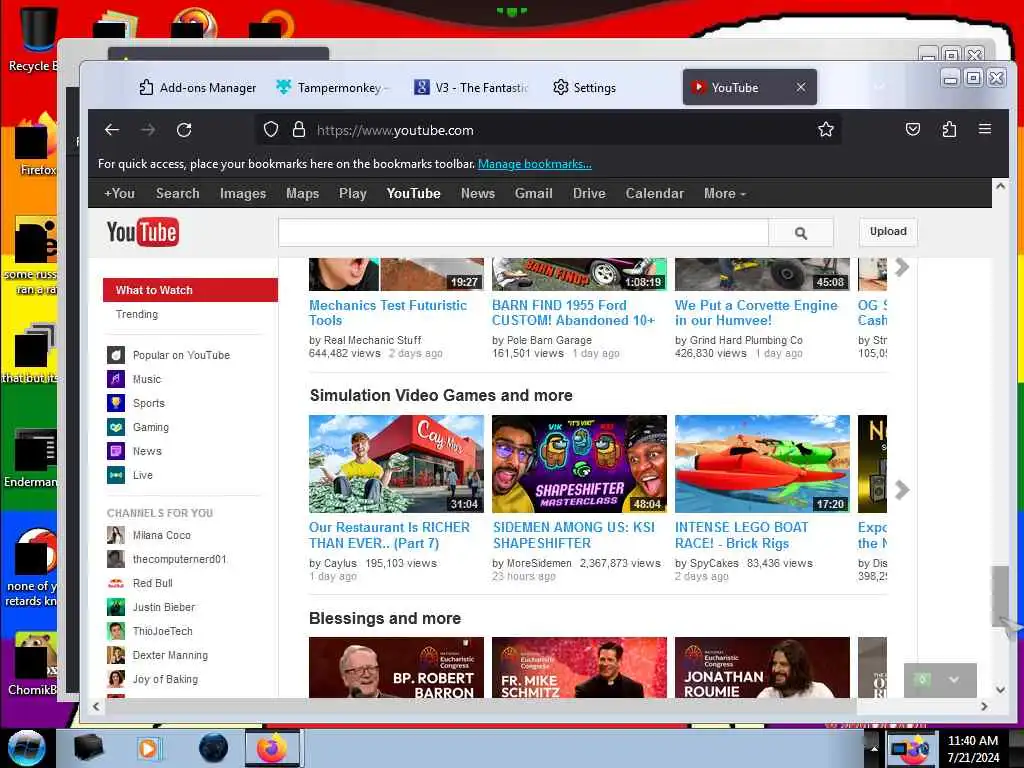Switch to the V3 - The Fantastic tab

click(x=472, y=88)
